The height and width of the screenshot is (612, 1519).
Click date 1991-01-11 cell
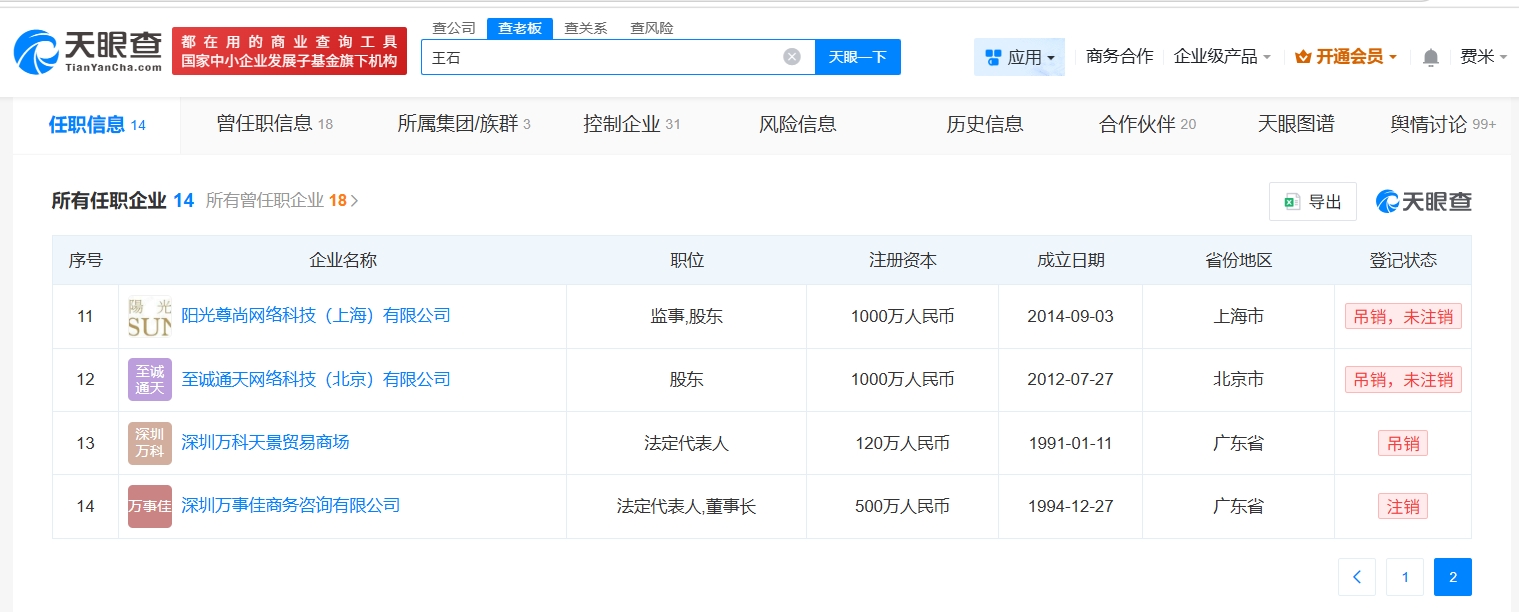pyautogui.click(x=1070, y=443)
